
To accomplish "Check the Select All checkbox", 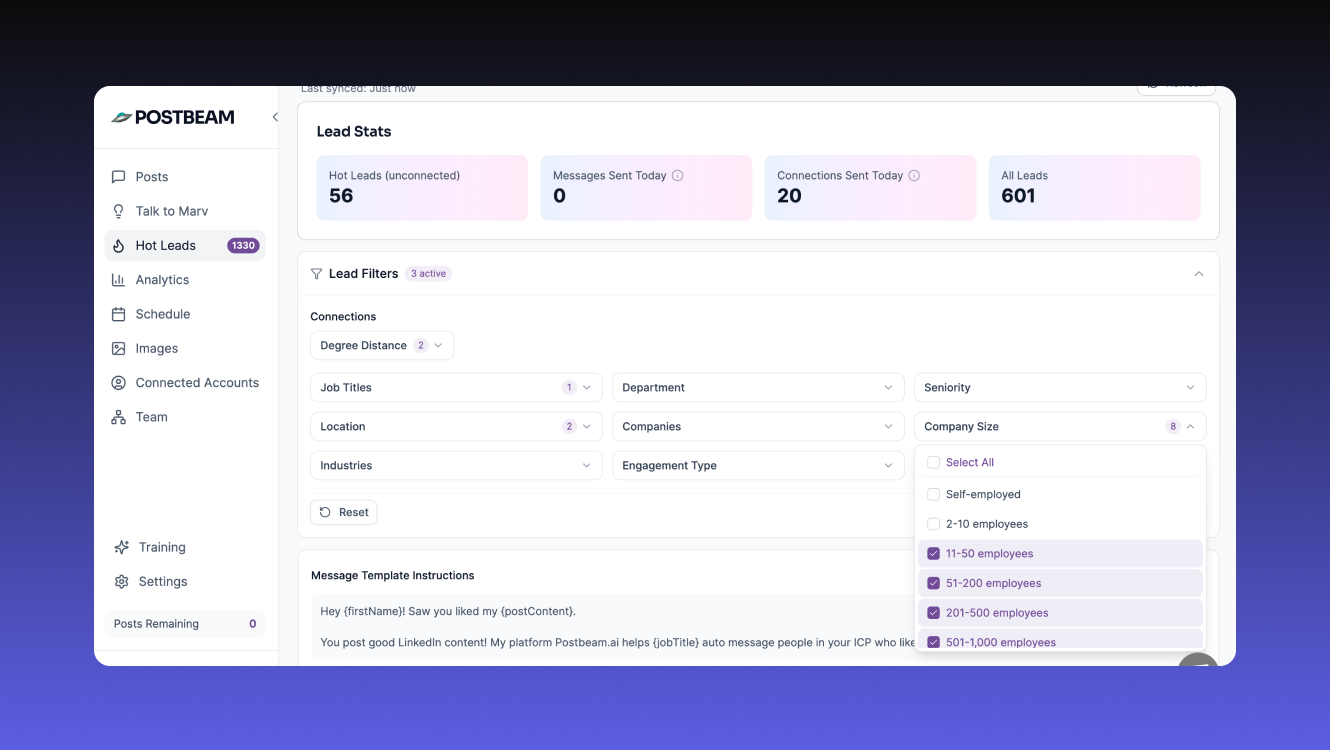I will tap(933, 463).
